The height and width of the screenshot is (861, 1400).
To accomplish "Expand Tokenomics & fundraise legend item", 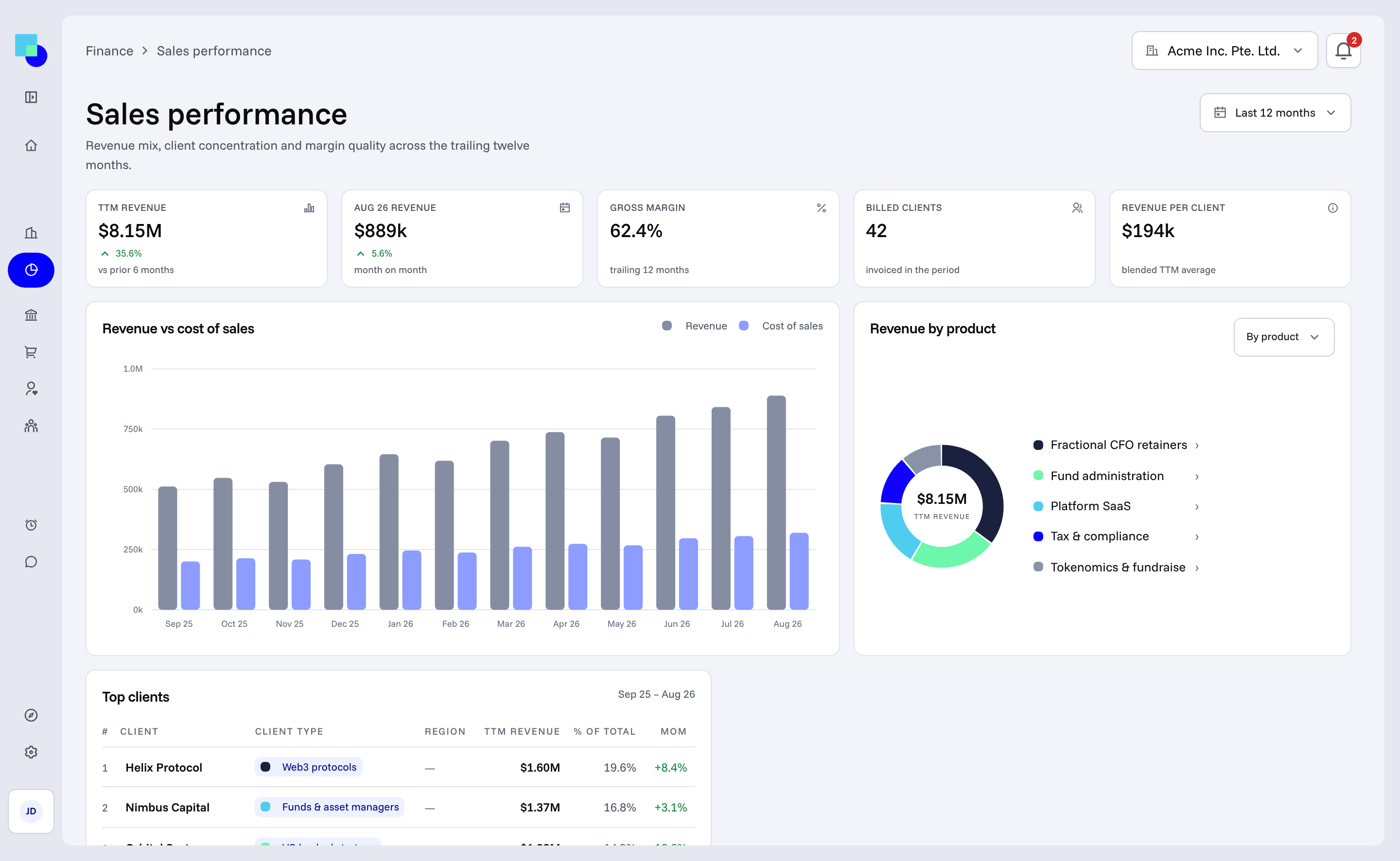I will click(x=1117, y=567).
